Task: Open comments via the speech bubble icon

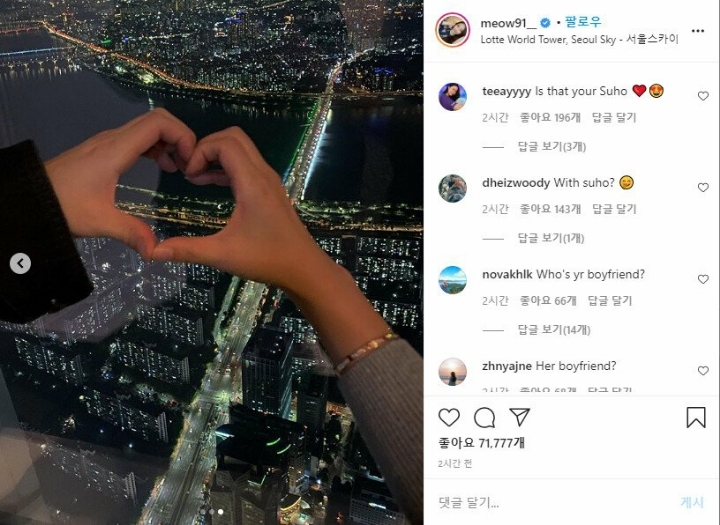Action: [x=484, y=418]
